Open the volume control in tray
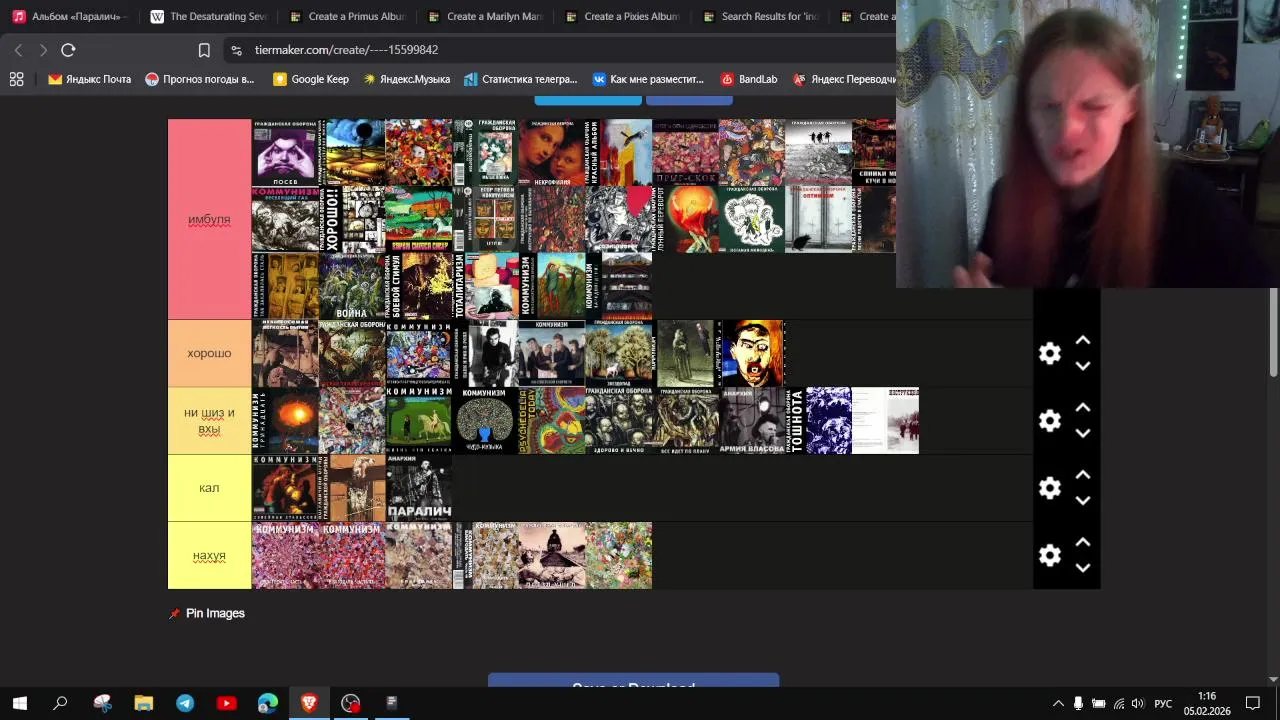The height and width of the screenshot is (720, 1280). point(1137,704)
